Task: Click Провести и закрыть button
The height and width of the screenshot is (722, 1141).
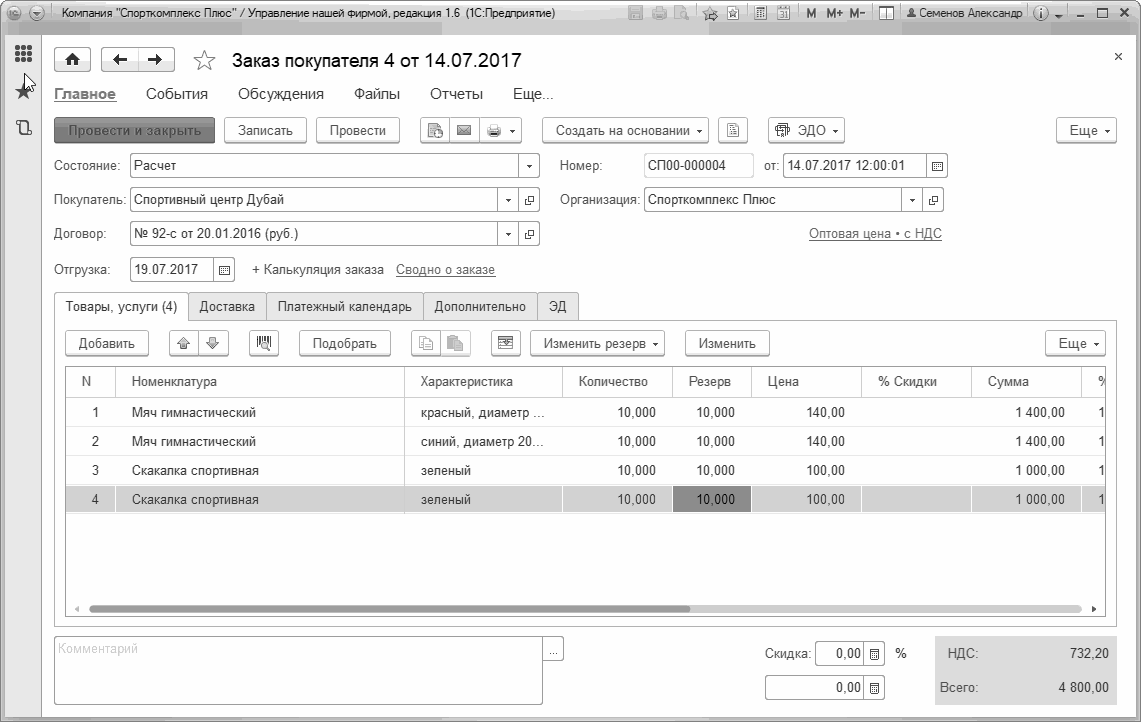Action: pyautogui.click(x=135, y=131)
